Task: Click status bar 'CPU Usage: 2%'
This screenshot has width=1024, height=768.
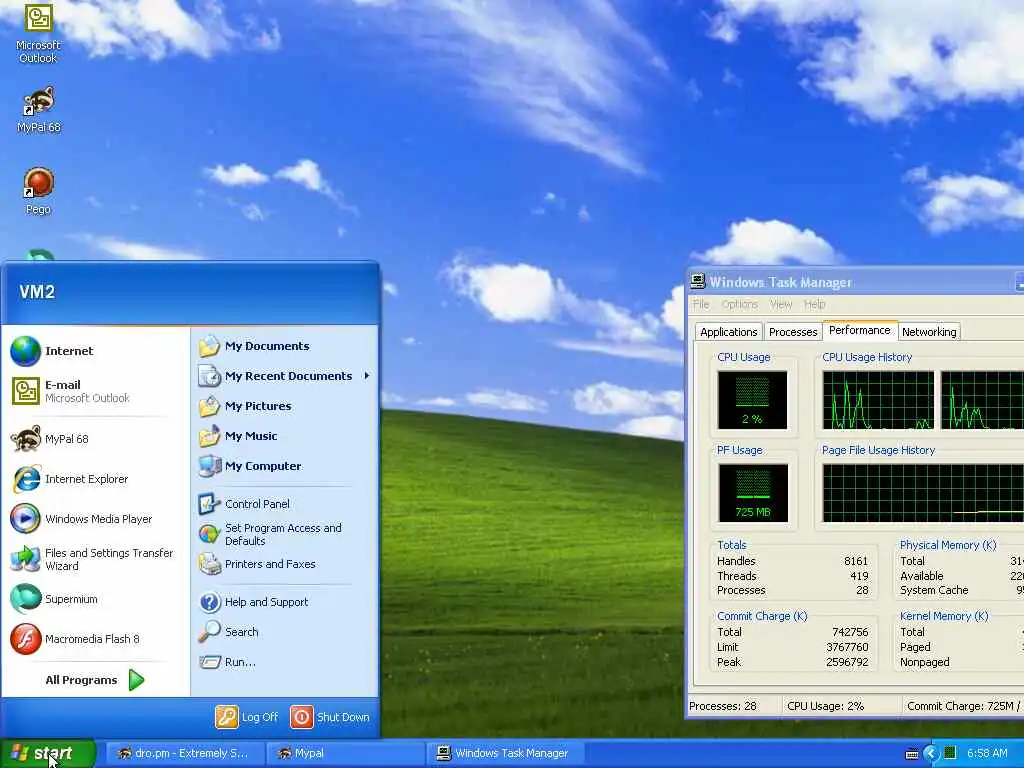Action: pos(825,706)
